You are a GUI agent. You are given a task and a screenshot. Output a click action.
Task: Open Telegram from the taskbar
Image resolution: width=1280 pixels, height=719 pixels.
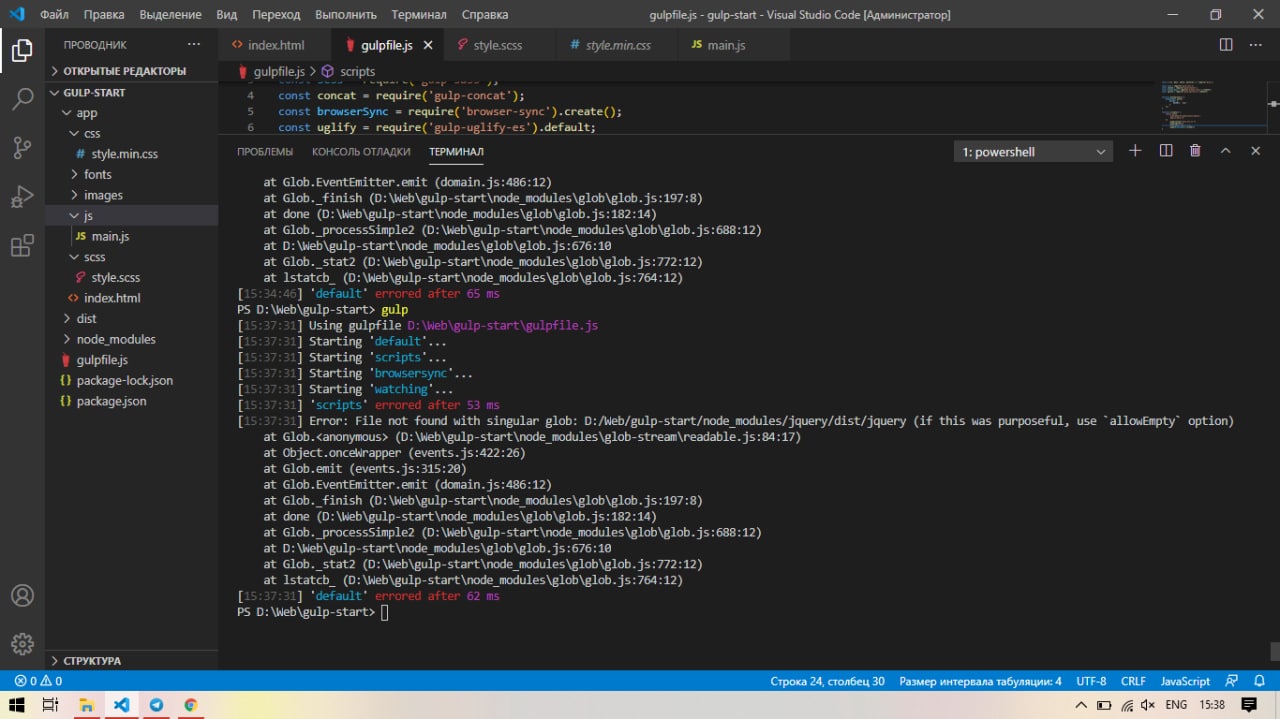click(156, 705)
